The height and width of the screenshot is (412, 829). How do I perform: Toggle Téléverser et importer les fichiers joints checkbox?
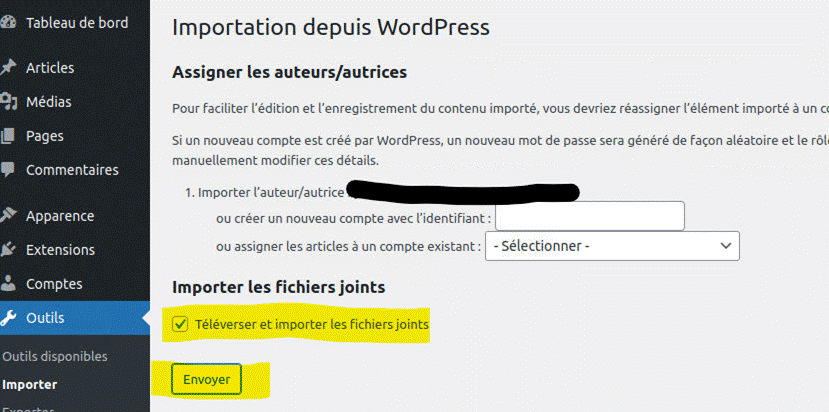pyautogui.click(x=180, y=324)
